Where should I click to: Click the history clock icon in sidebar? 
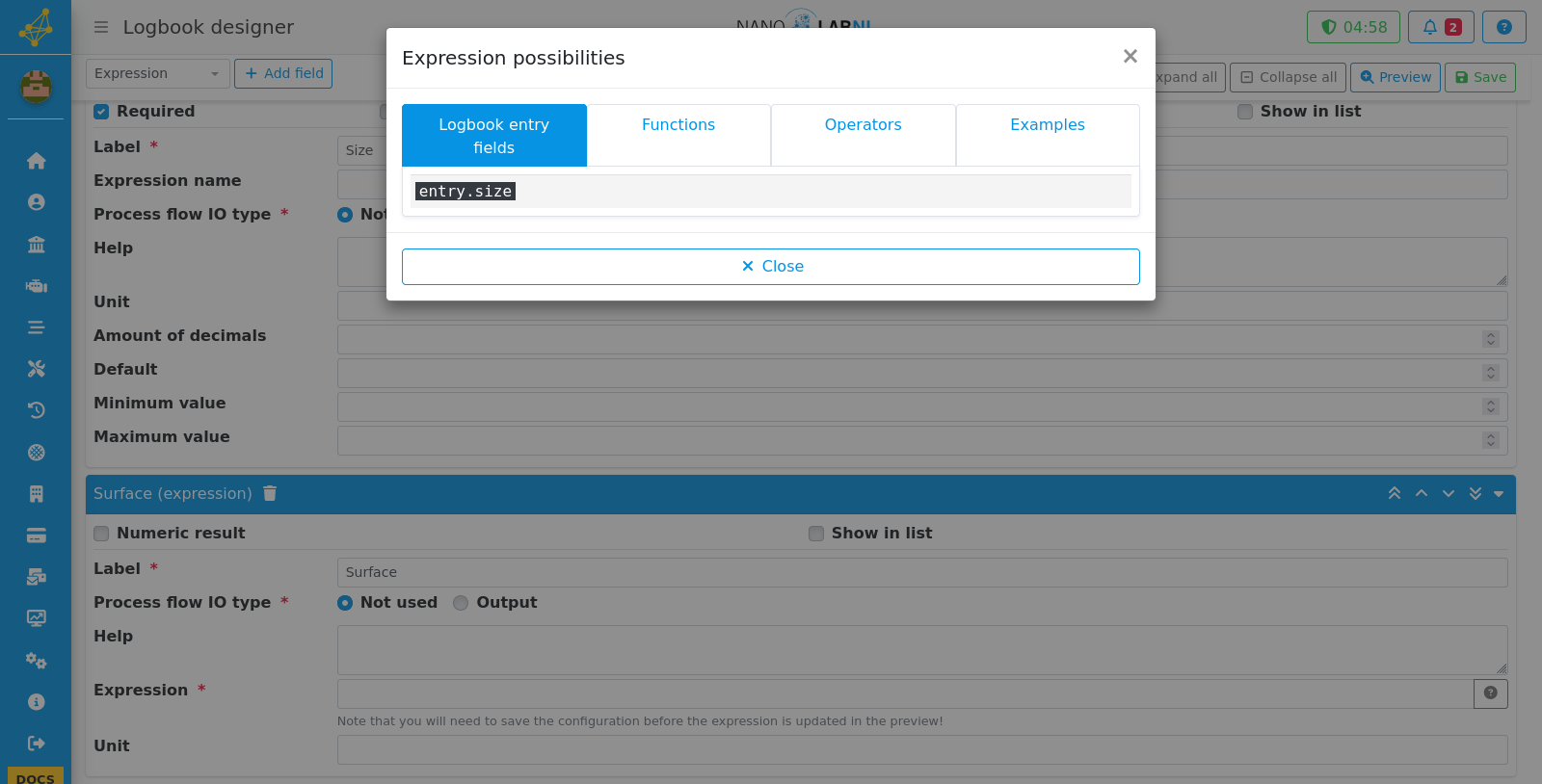36,410
